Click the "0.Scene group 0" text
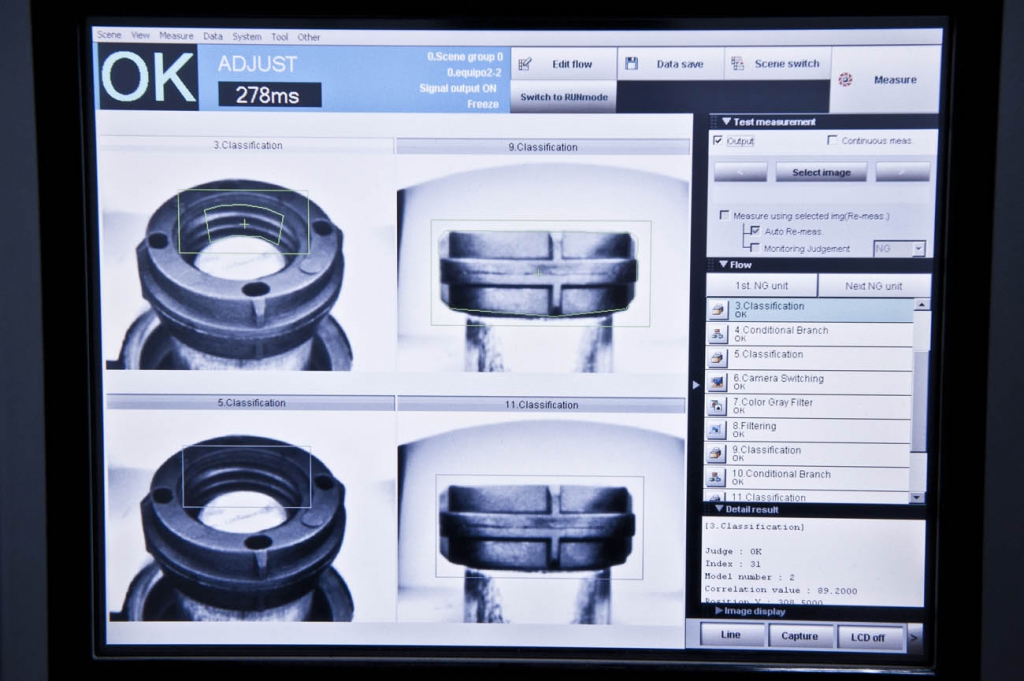The height and width of the screenshot is (681, 1024). (465, 57)
